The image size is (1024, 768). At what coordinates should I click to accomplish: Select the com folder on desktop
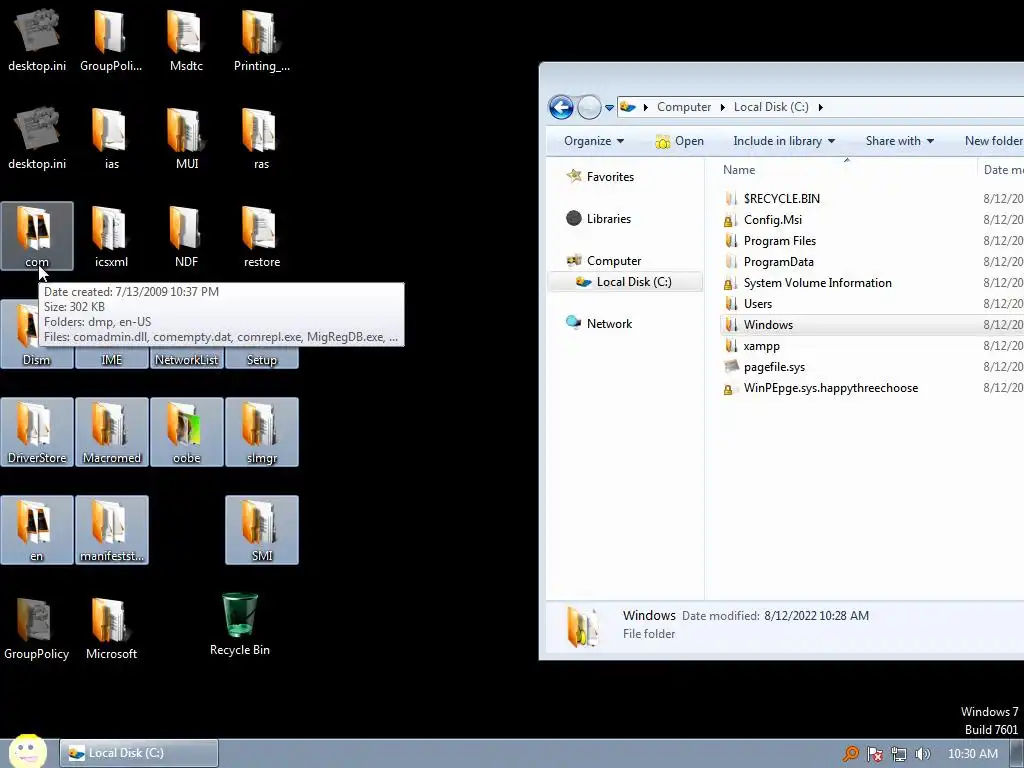coord(37,236)
